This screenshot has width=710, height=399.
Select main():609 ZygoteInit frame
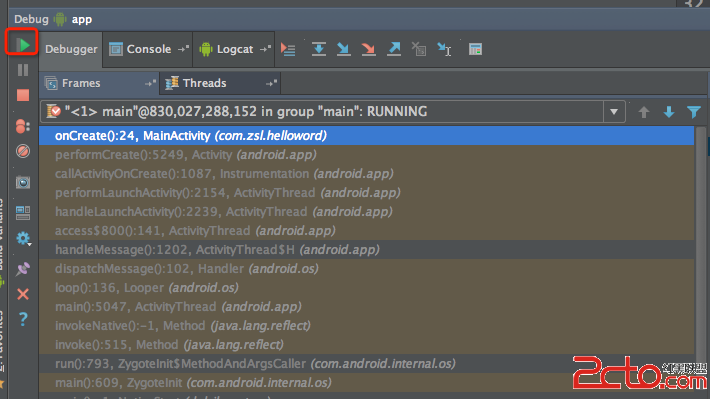[366, 383]
